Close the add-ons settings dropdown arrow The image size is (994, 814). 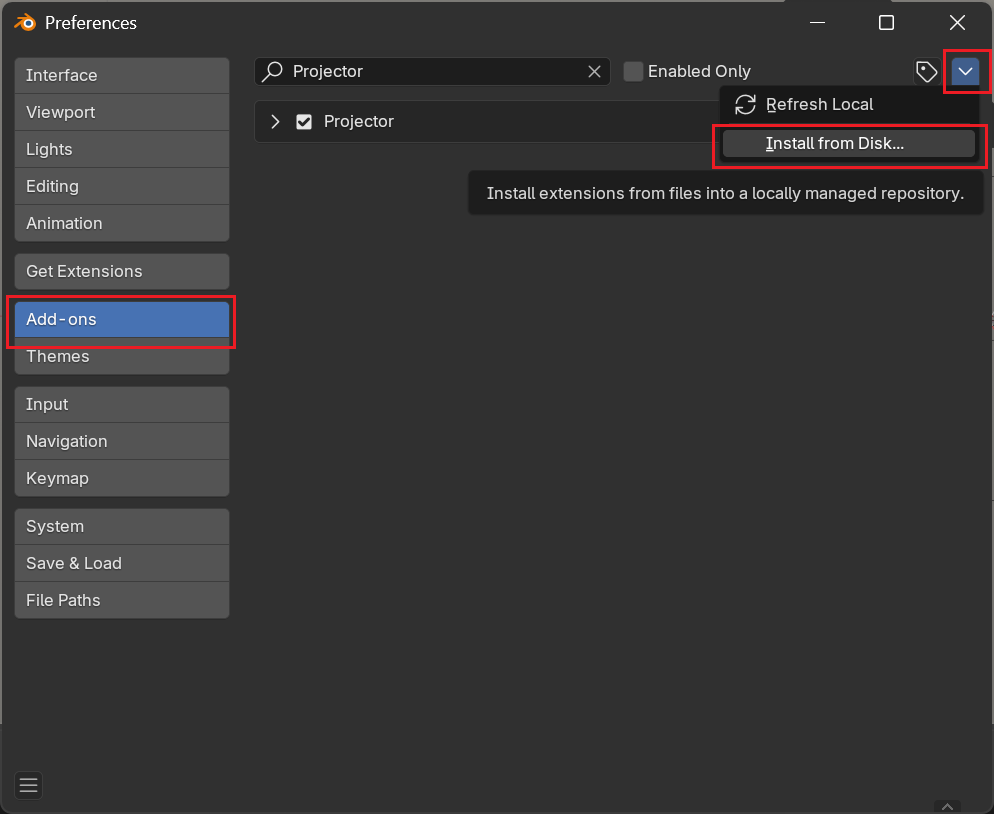tap(965, 72)
